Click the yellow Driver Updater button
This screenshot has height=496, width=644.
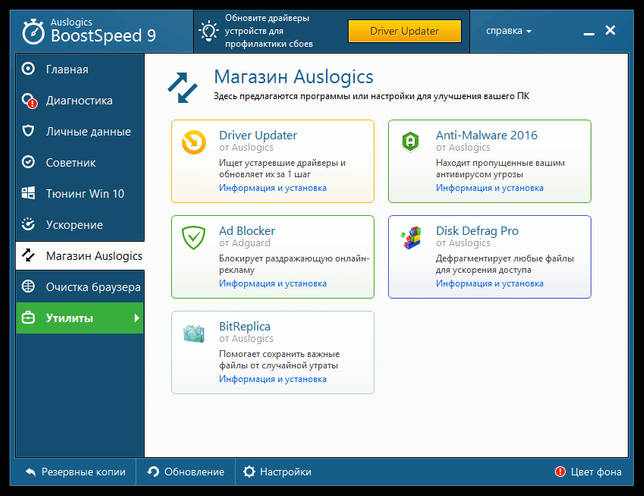click(x=405, y=31)
